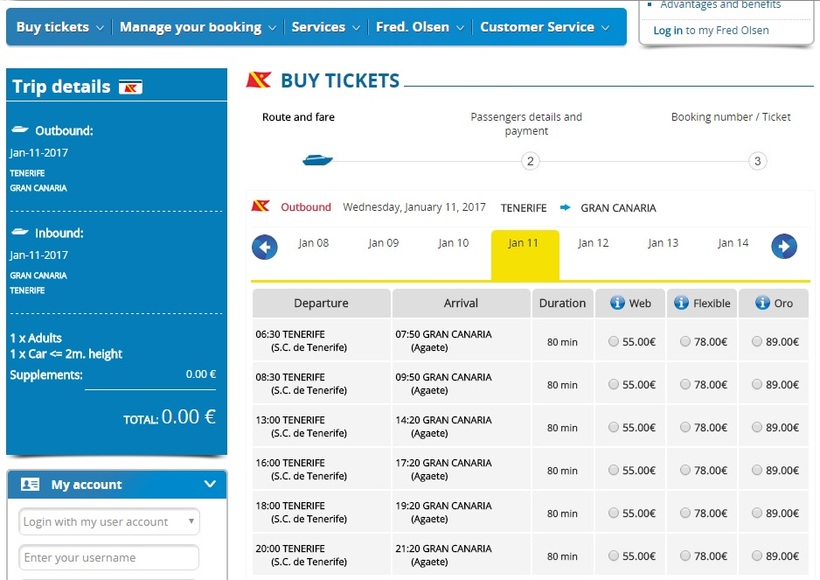Select Flexible fare for 13:00 departure
The height and width of the screenshot is (580, 820).
pos(685,427)
